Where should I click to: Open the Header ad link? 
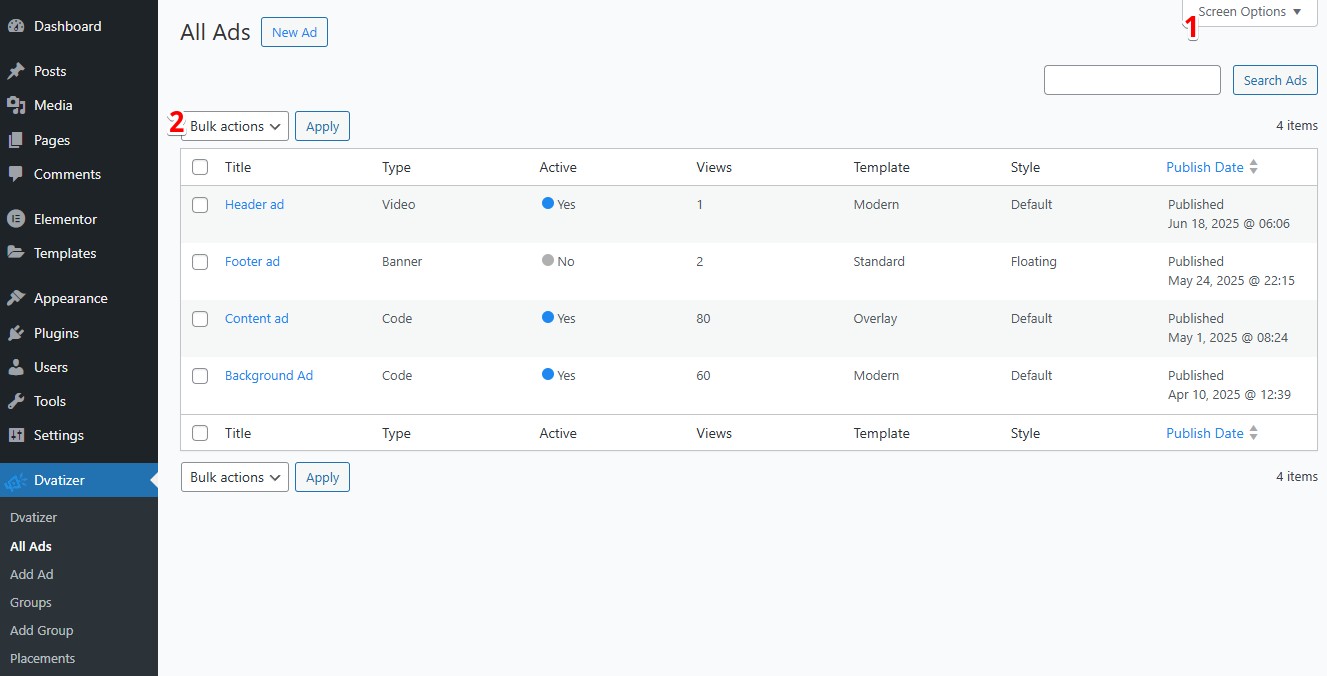tap(254, 204)
